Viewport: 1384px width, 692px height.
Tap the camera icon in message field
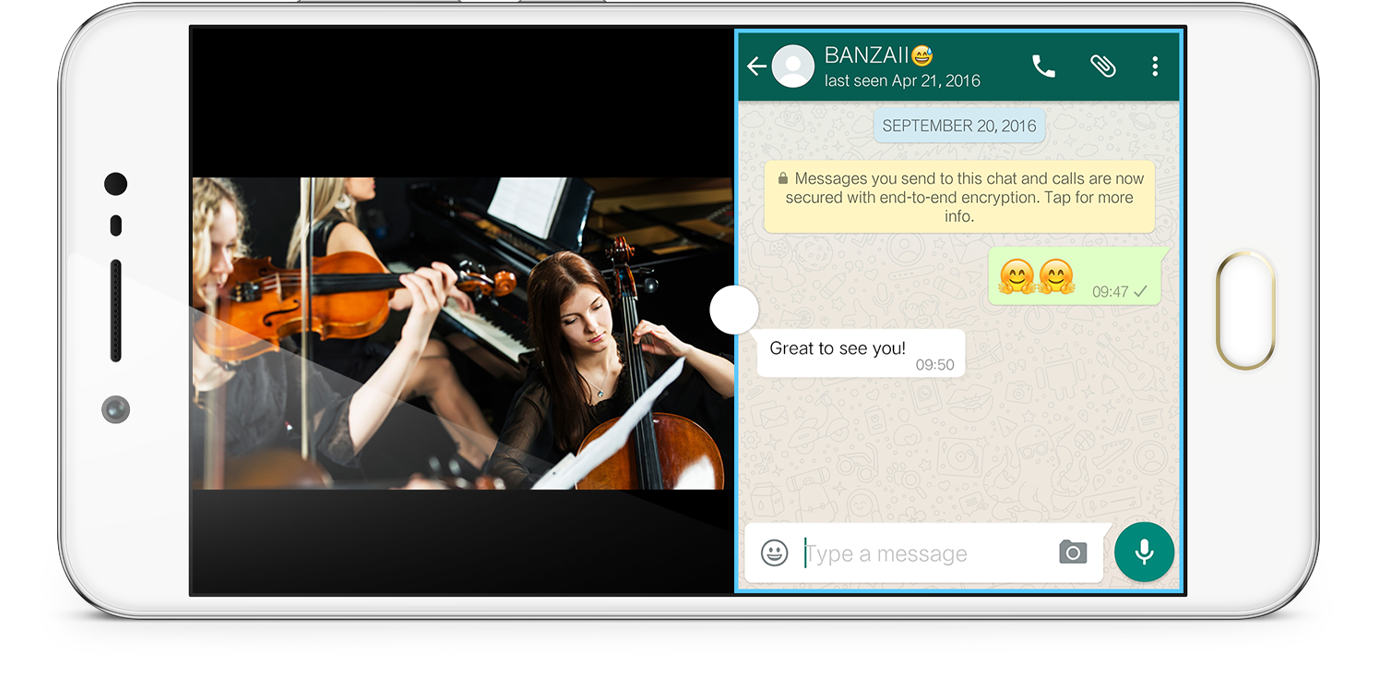coord(1072,552)
